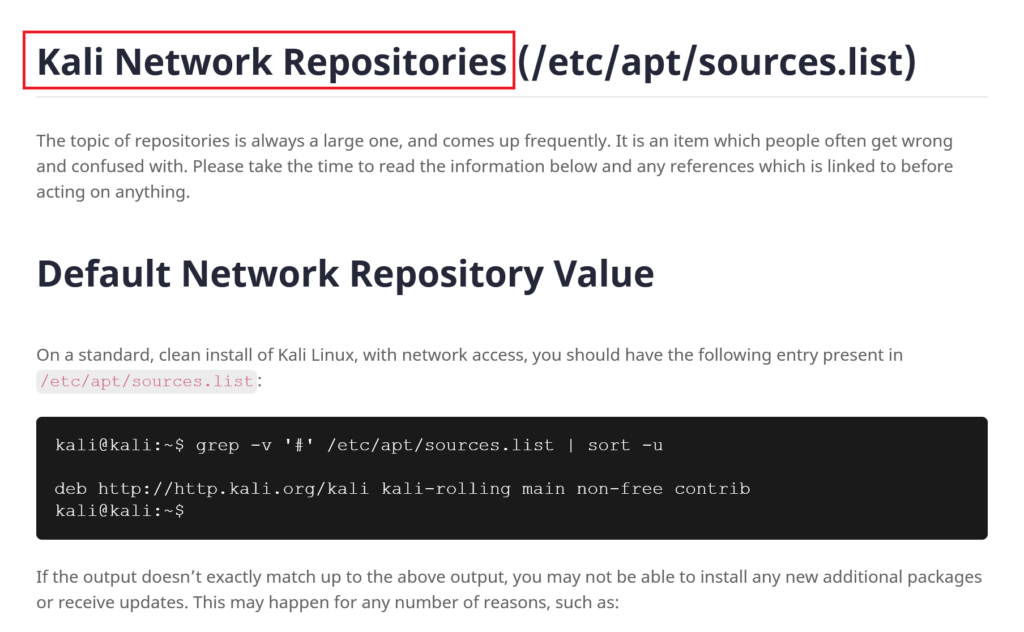Click the paragraph starting 'On a standard, clean install'
Image resolution: width=1024 pixels, height=632 pixels.
(470, 368)
